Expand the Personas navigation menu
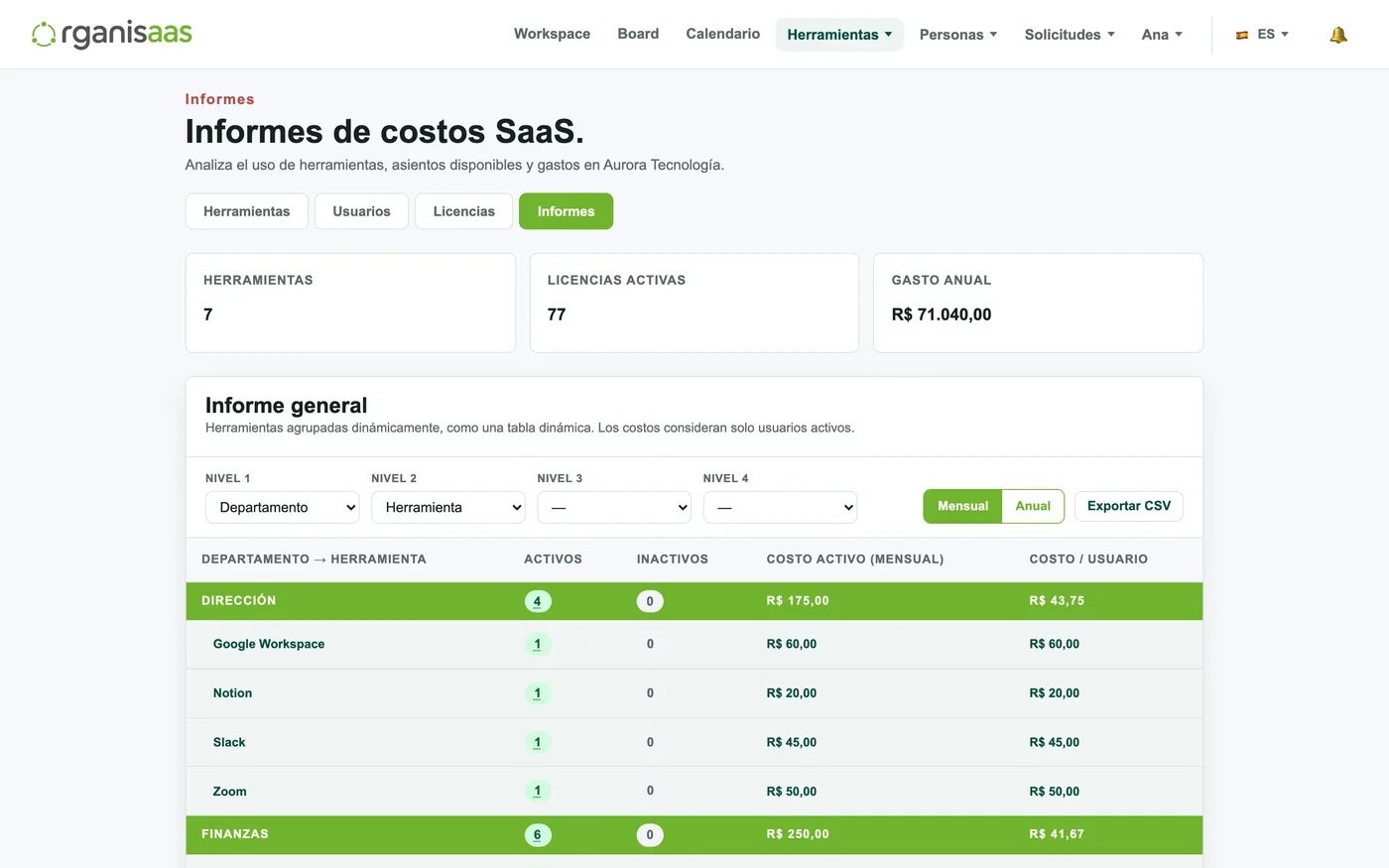The image size is (1389, 868). pyautogui.click(x=958, y=35)
